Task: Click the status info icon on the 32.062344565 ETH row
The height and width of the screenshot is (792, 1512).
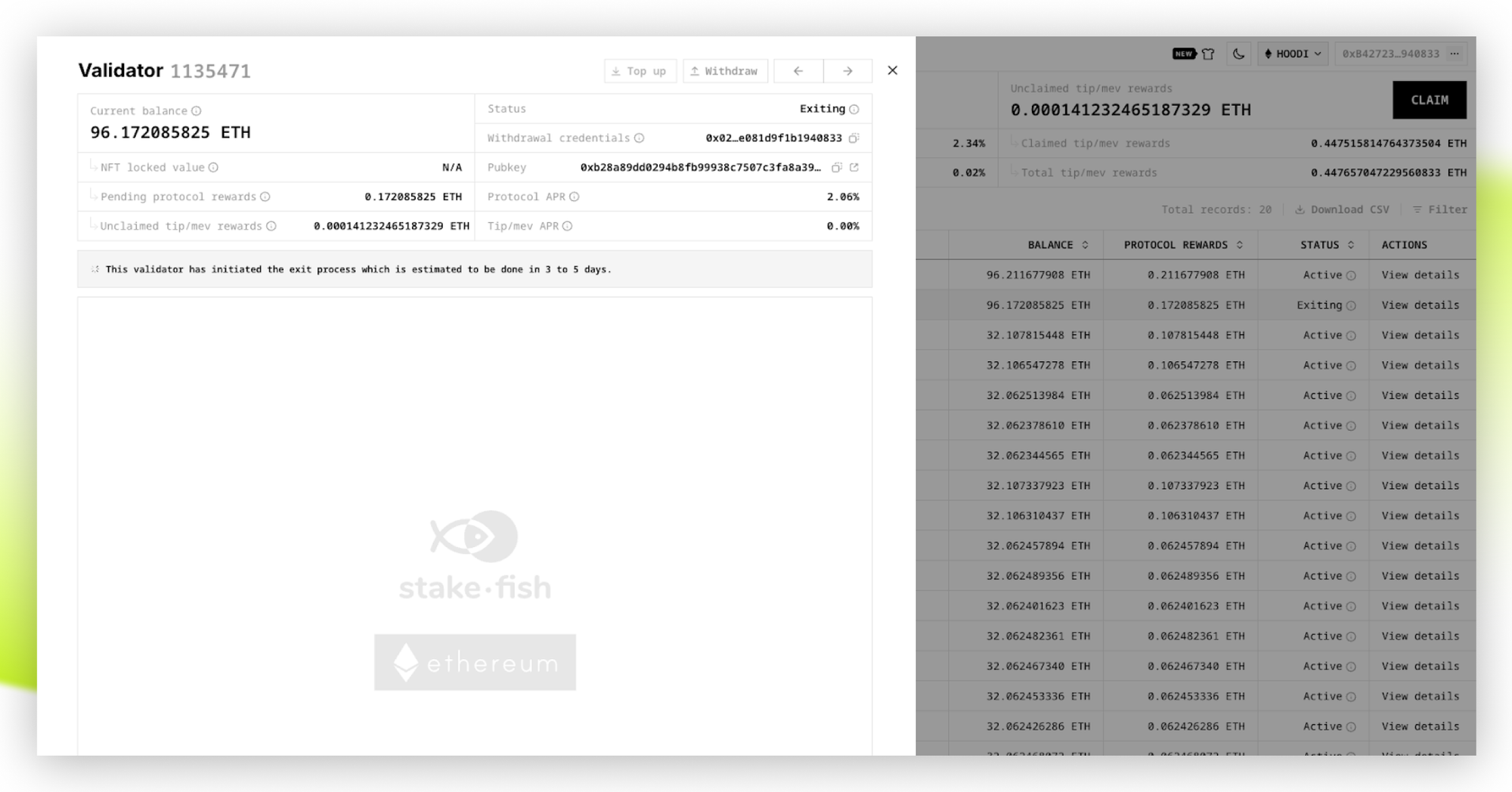Action: pos(1351,456)
